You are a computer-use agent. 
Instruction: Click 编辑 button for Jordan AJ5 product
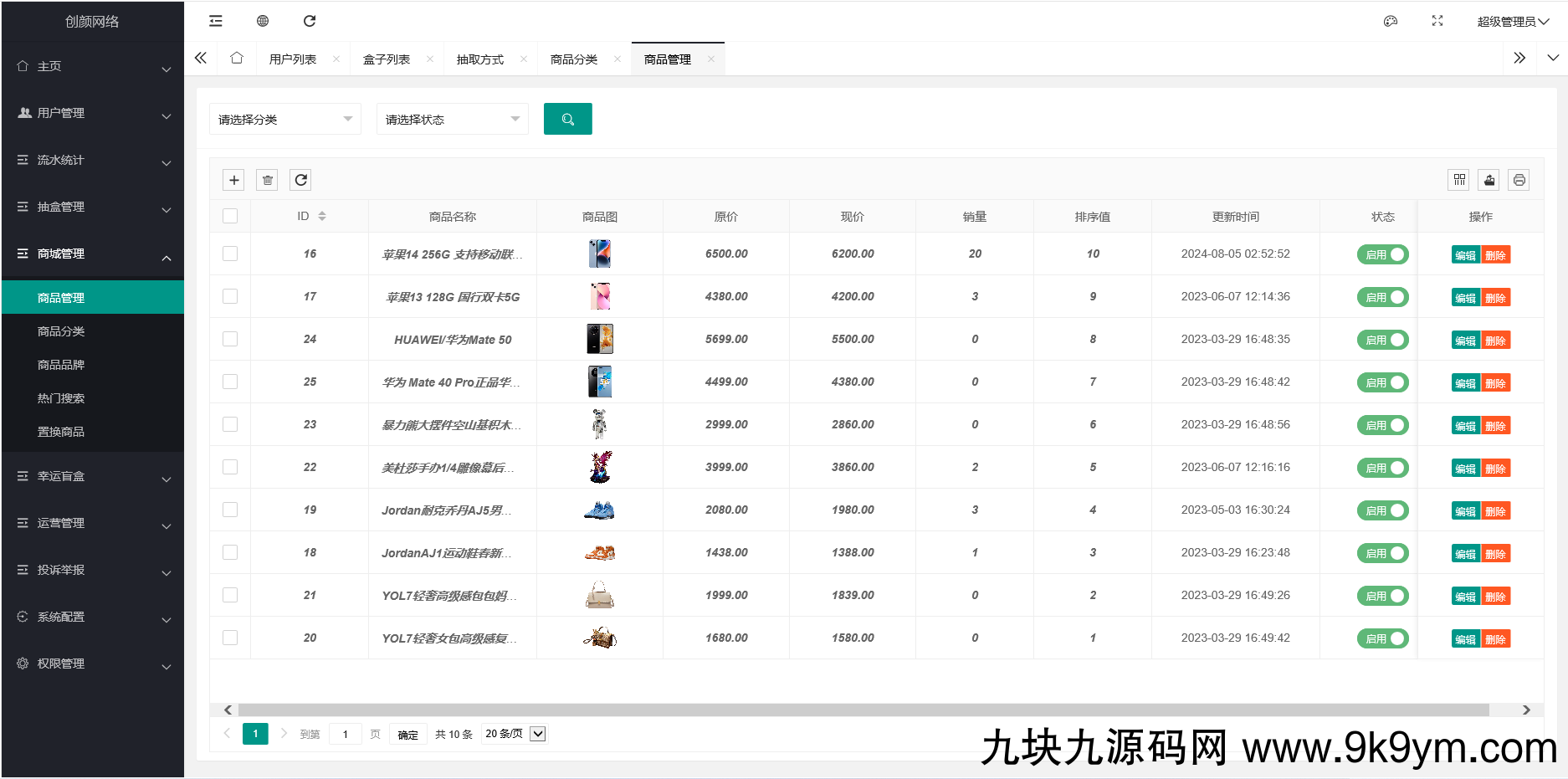click(x=1466, y=510)
